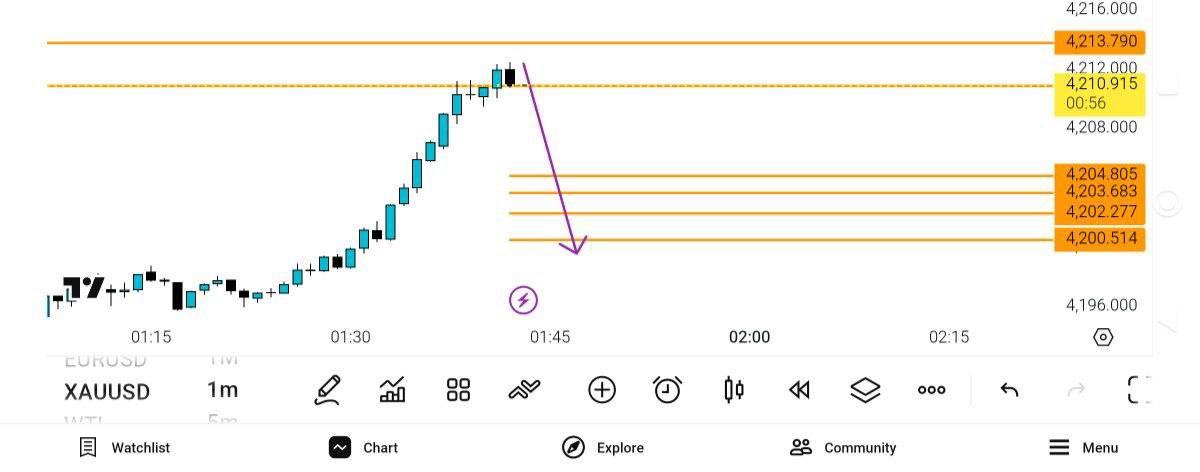
Task: Open the XAUUSD symbol selector
Action: pyautogui.click(x=107, y=391)
